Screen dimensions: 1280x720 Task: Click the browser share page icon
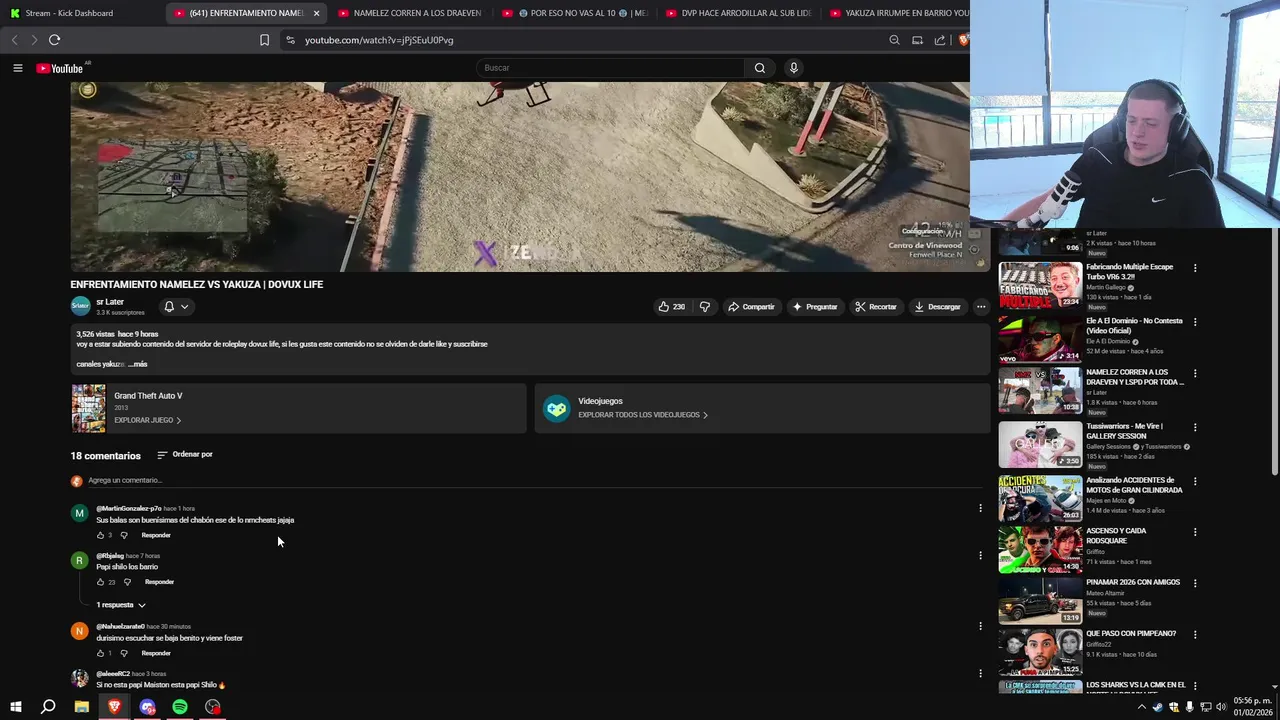pos(940,40)
